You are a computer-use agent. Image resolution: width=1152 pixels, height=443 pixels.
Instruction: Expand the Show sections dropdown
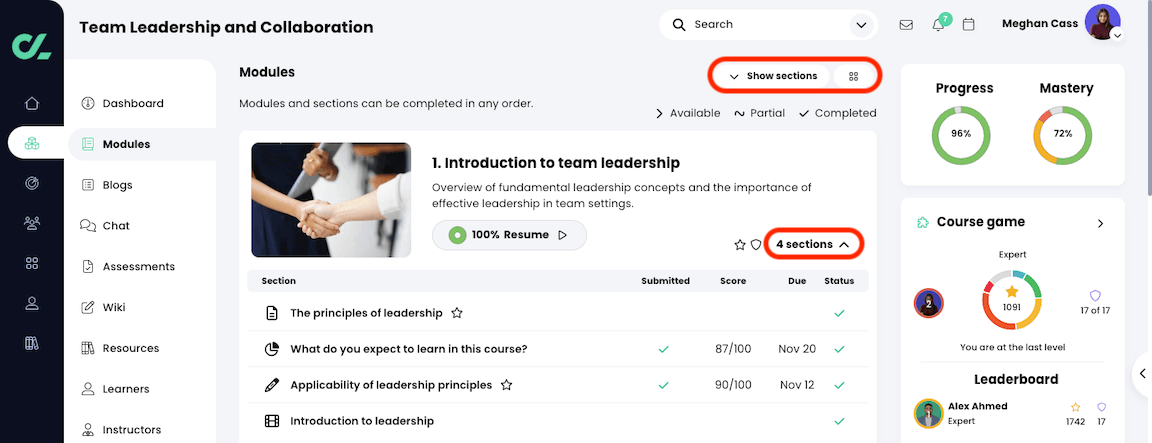(x=773, y=76)
